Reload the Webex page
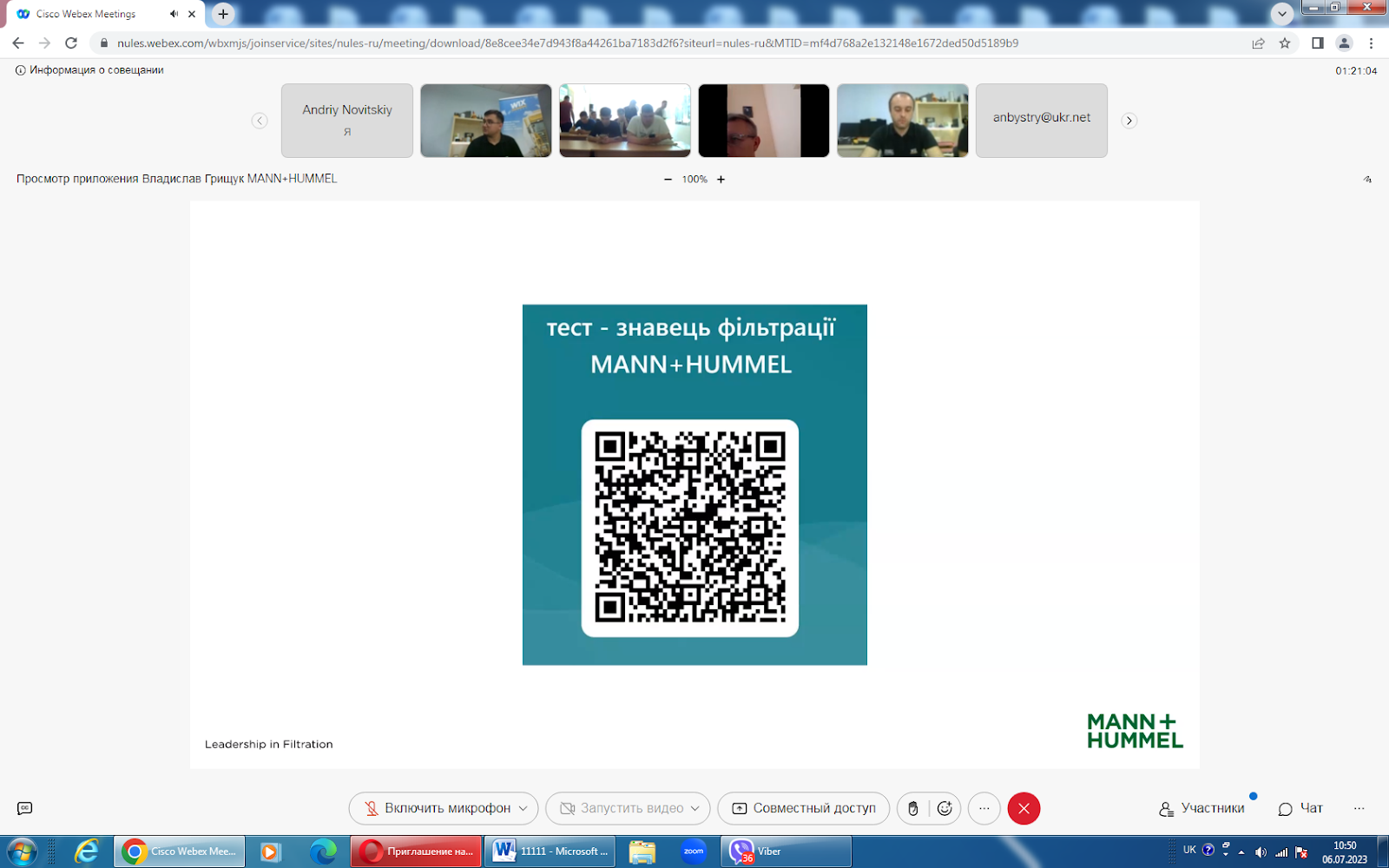The image size is (1389, 868). pyautogui.click(x=71, y=43)
